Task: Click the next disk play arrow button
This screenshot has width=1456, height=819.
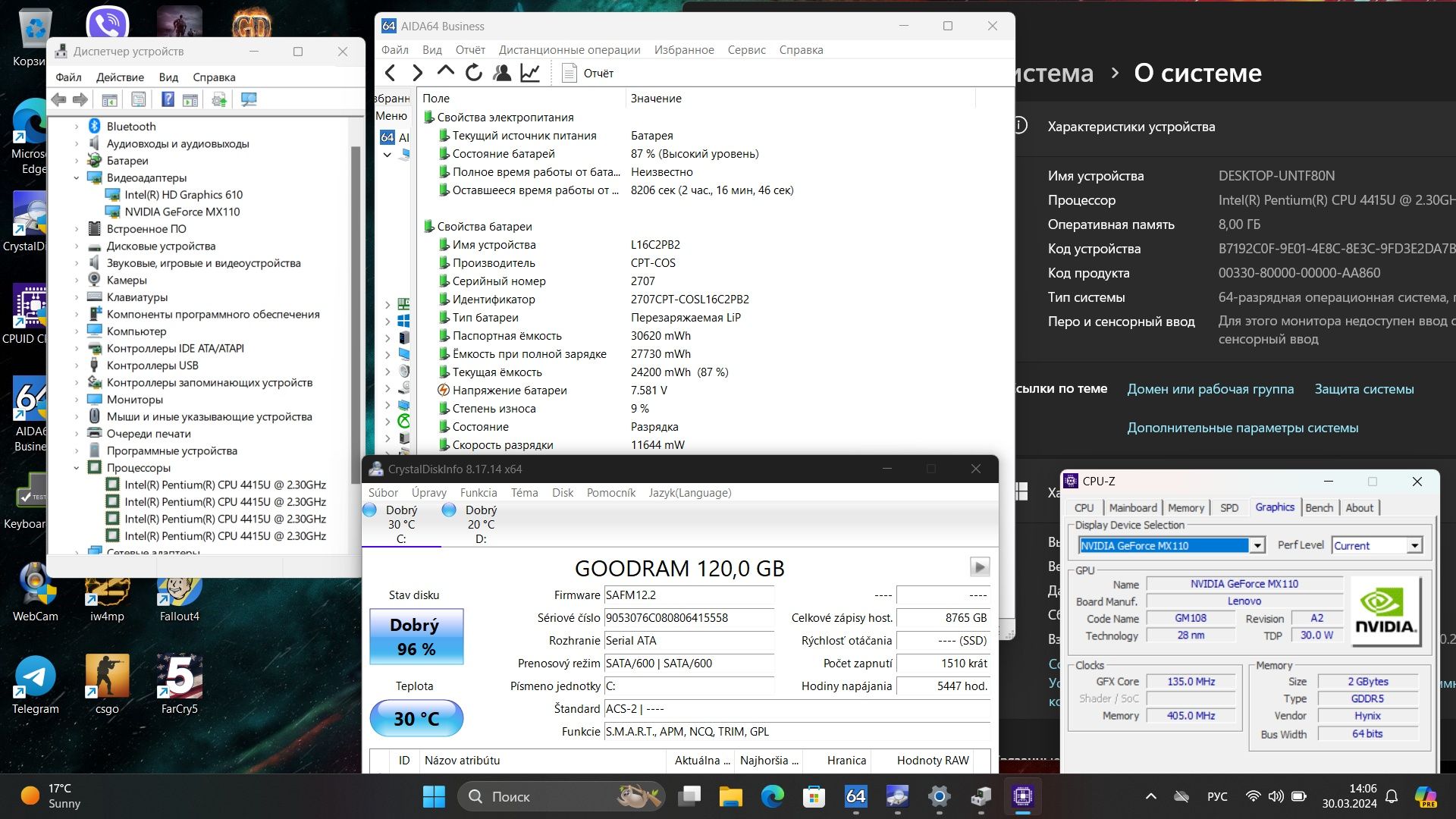Action: click(980, 566)
